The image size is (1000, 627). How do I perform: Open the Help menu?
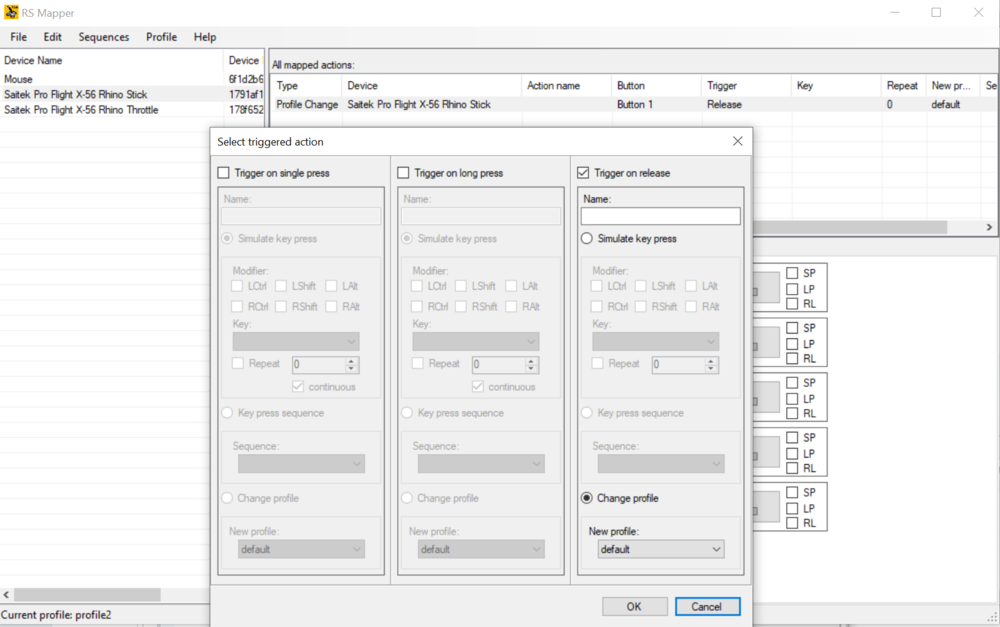205,37
